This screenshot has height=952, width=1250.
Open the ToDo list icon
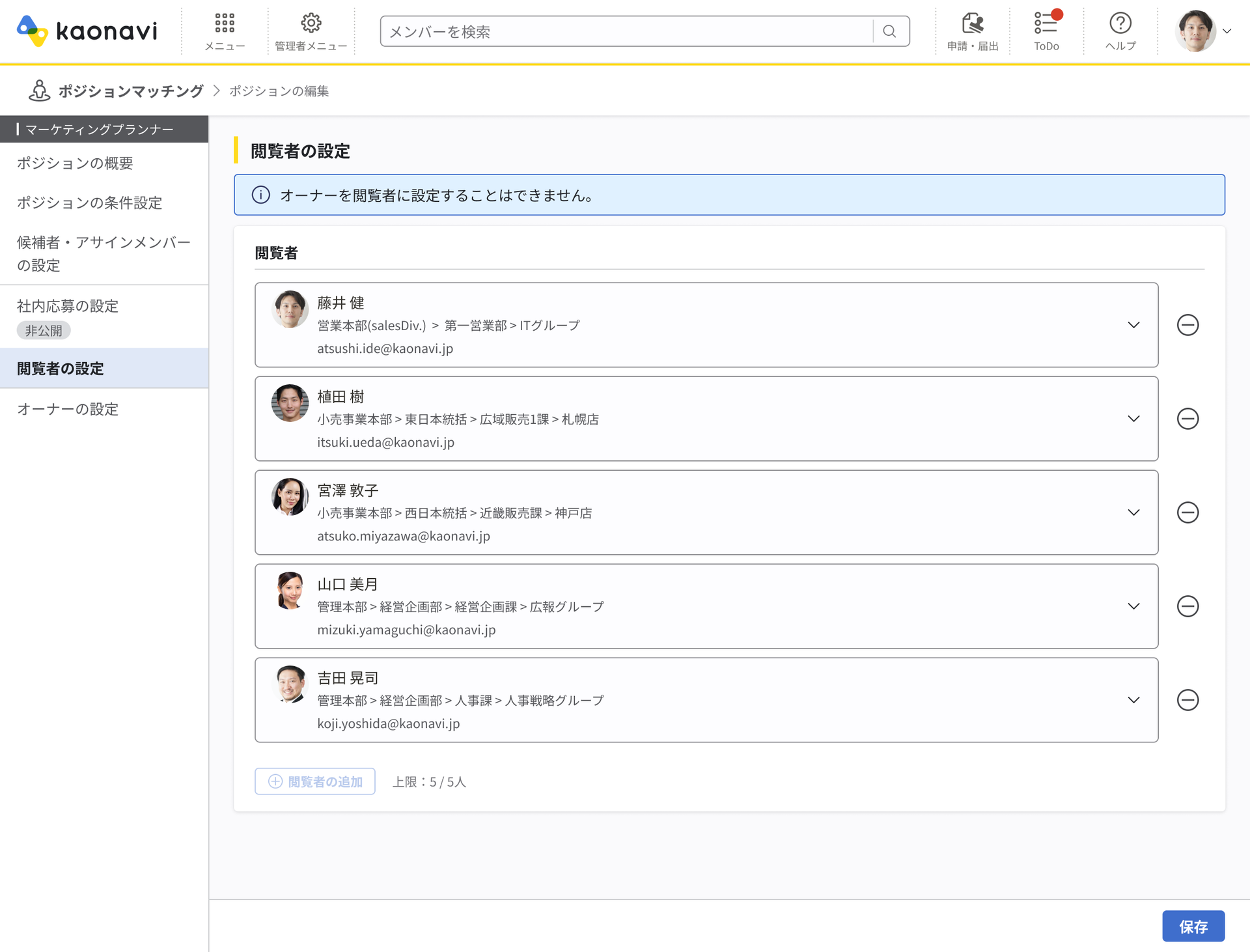click(1046, 31)
